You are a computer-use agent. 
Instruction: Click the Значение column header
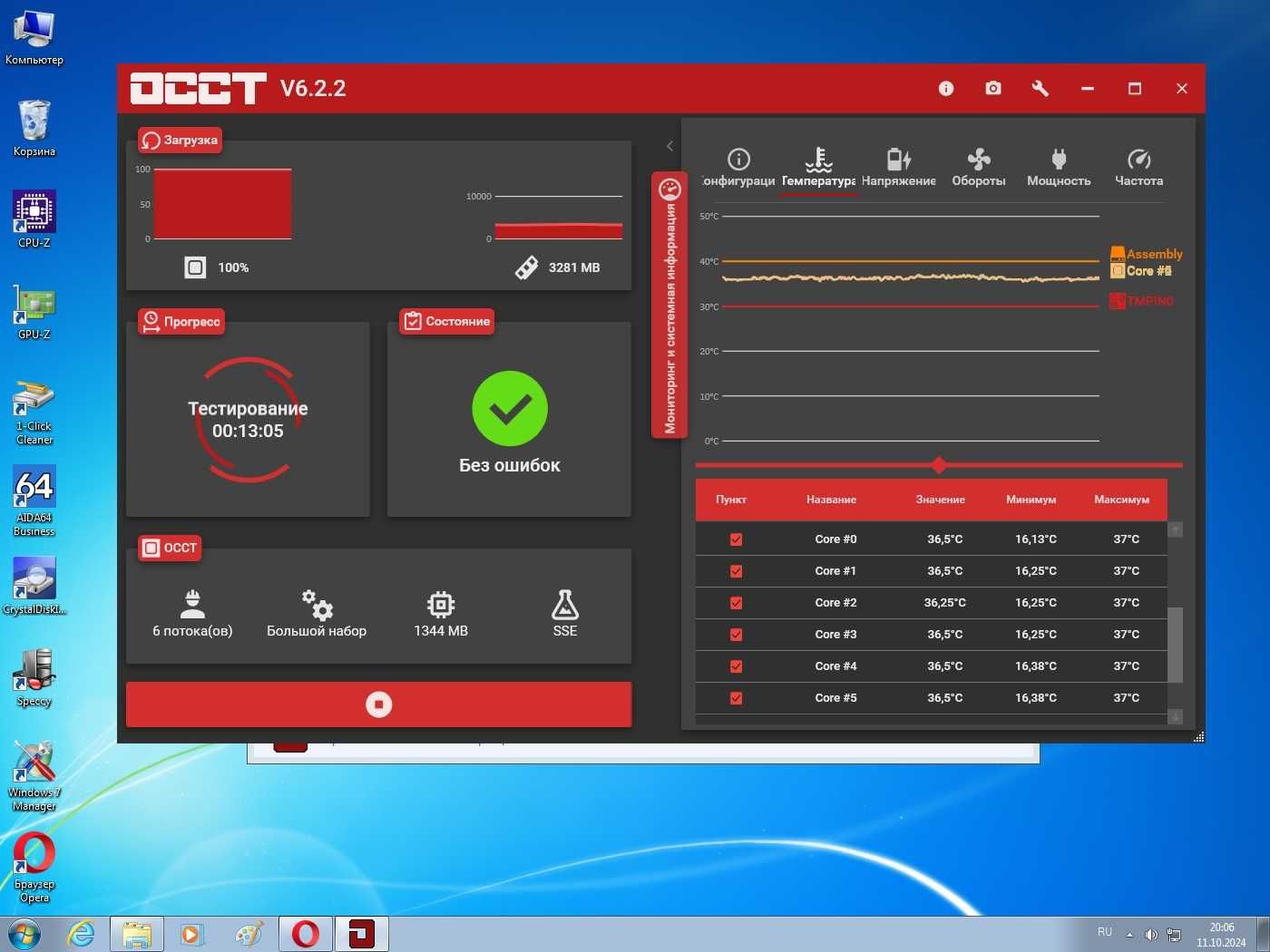point(940,500)
